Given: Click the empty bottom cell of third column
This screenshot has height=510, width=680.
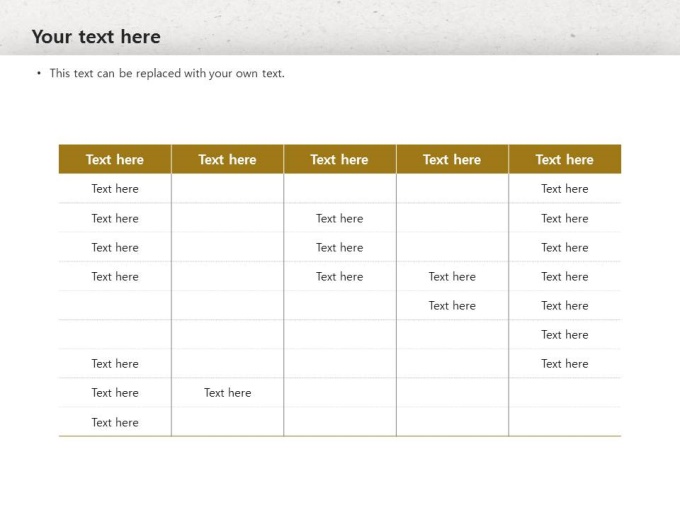Looking at the screenshot, I should 340,423.
